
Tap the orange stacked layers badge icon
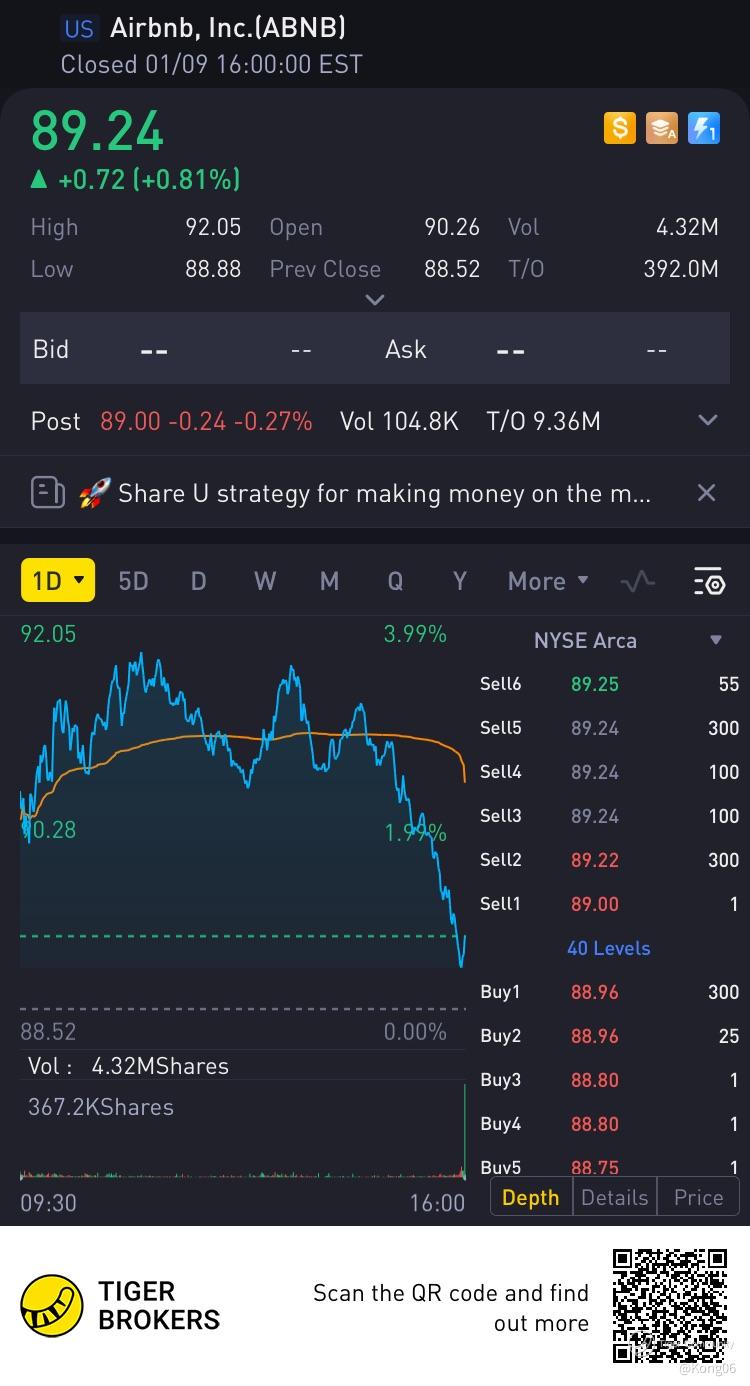[662, 128]
